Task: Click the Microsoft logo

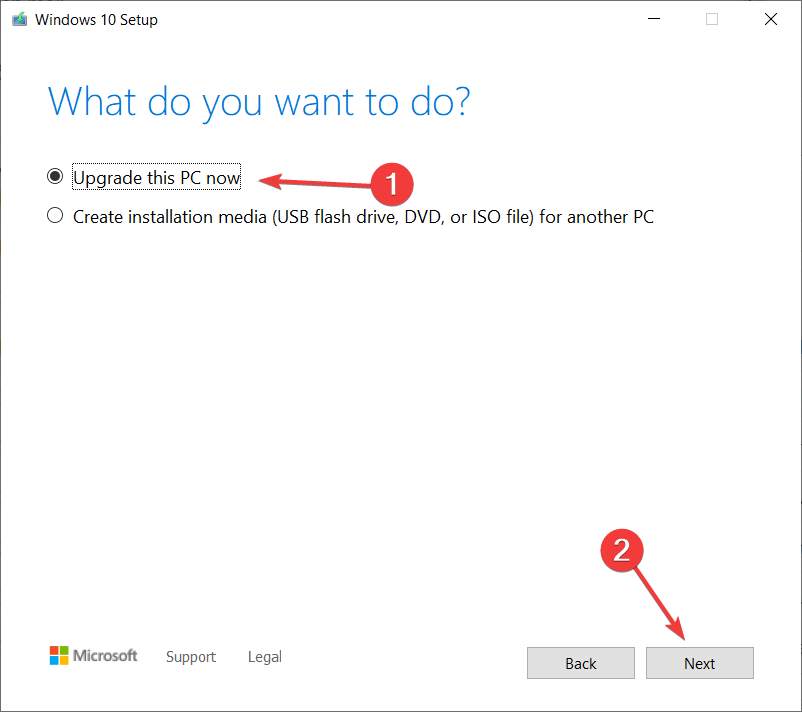Action: (x=93, y=655)
